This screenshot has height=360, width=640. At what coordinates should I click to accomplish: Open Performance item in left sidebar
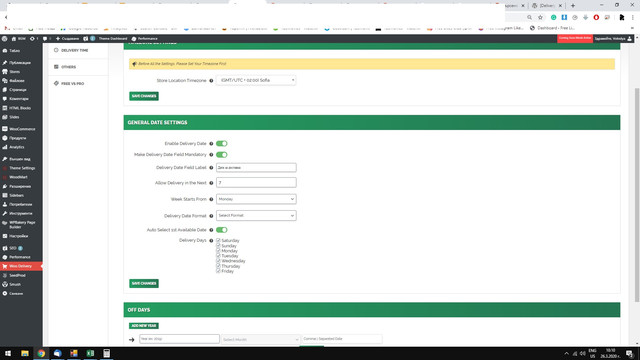[21, 257]
